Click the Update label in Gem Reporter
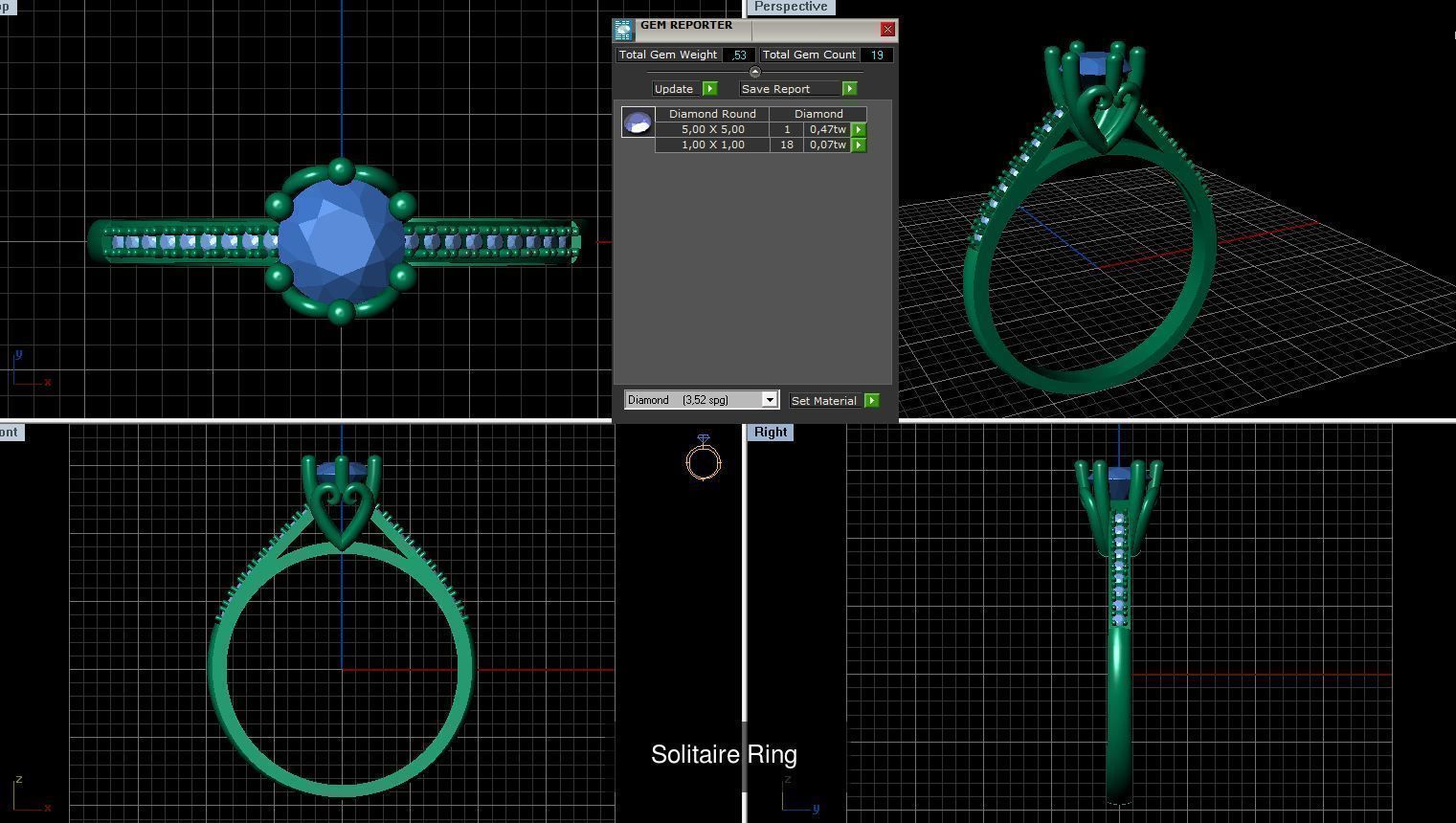This screenshot has width=1456, height=823. point(674,88)
